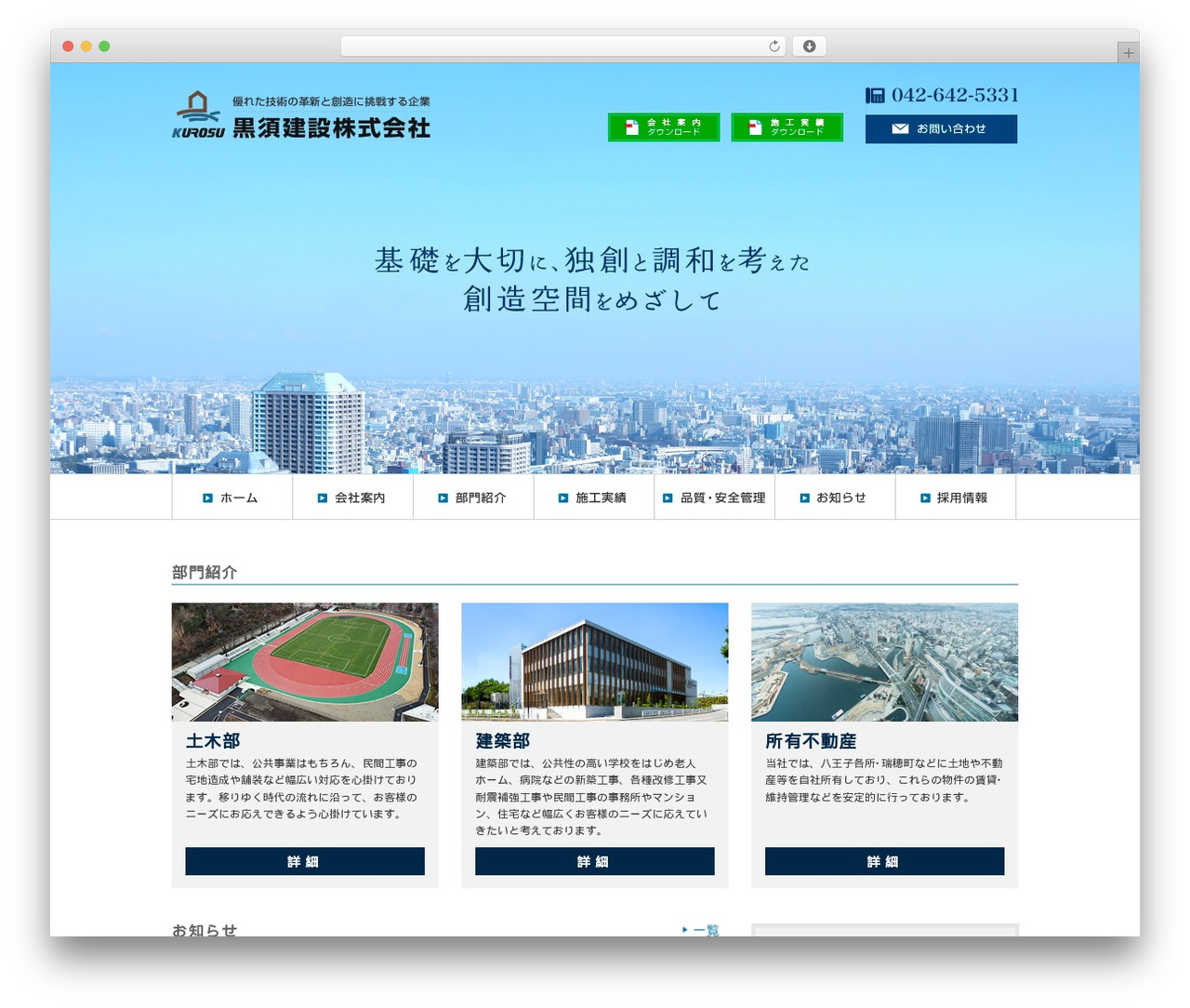Image resolution: width=1190 pixels, height=1008 pixels.
Task: Click arrow icon next to 部門紹介 menu
Action: (x=443, y=498)
